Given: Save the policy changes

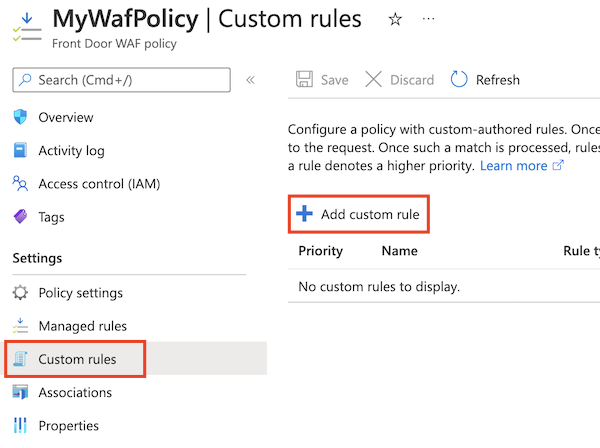Looking at the screenshot, I should point(322,80).
